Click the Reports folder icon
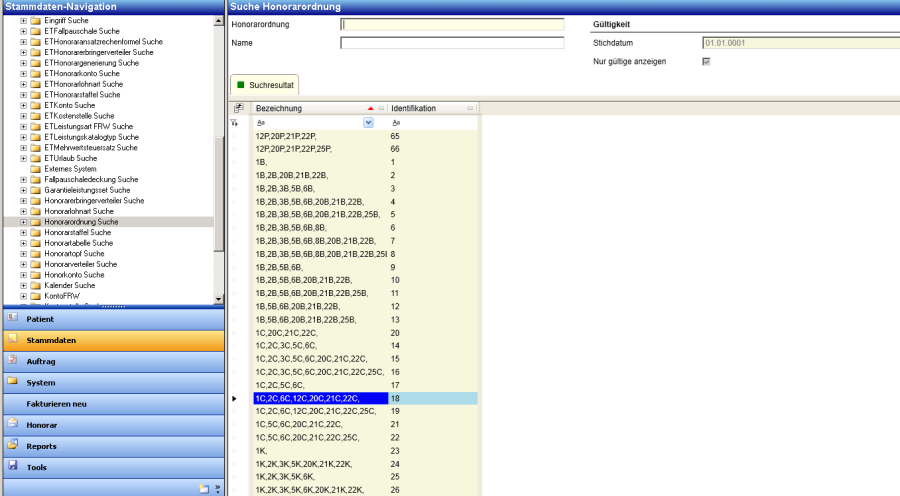 [12, 445]
